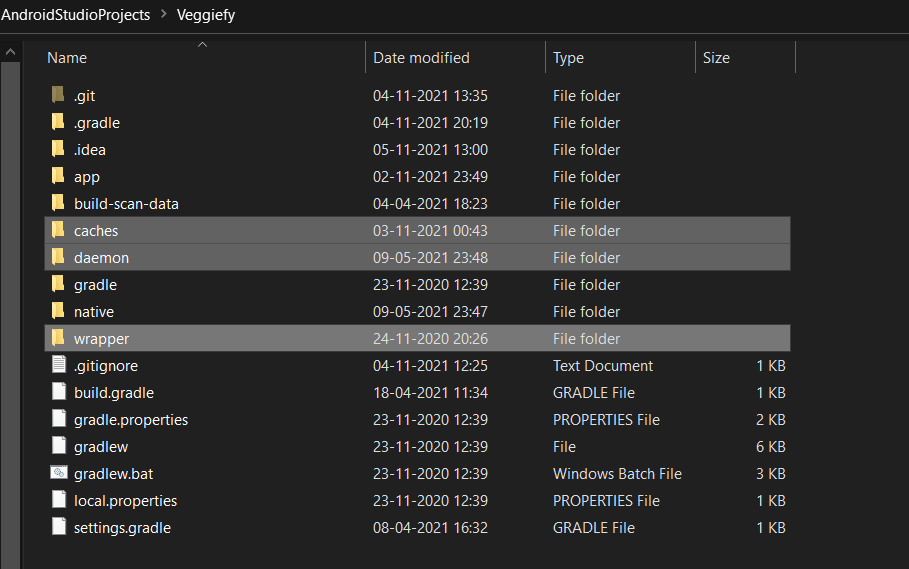Click the date 03-11-2021 00:43
This screenshot has width=909, height=569.
coord(430,231)
